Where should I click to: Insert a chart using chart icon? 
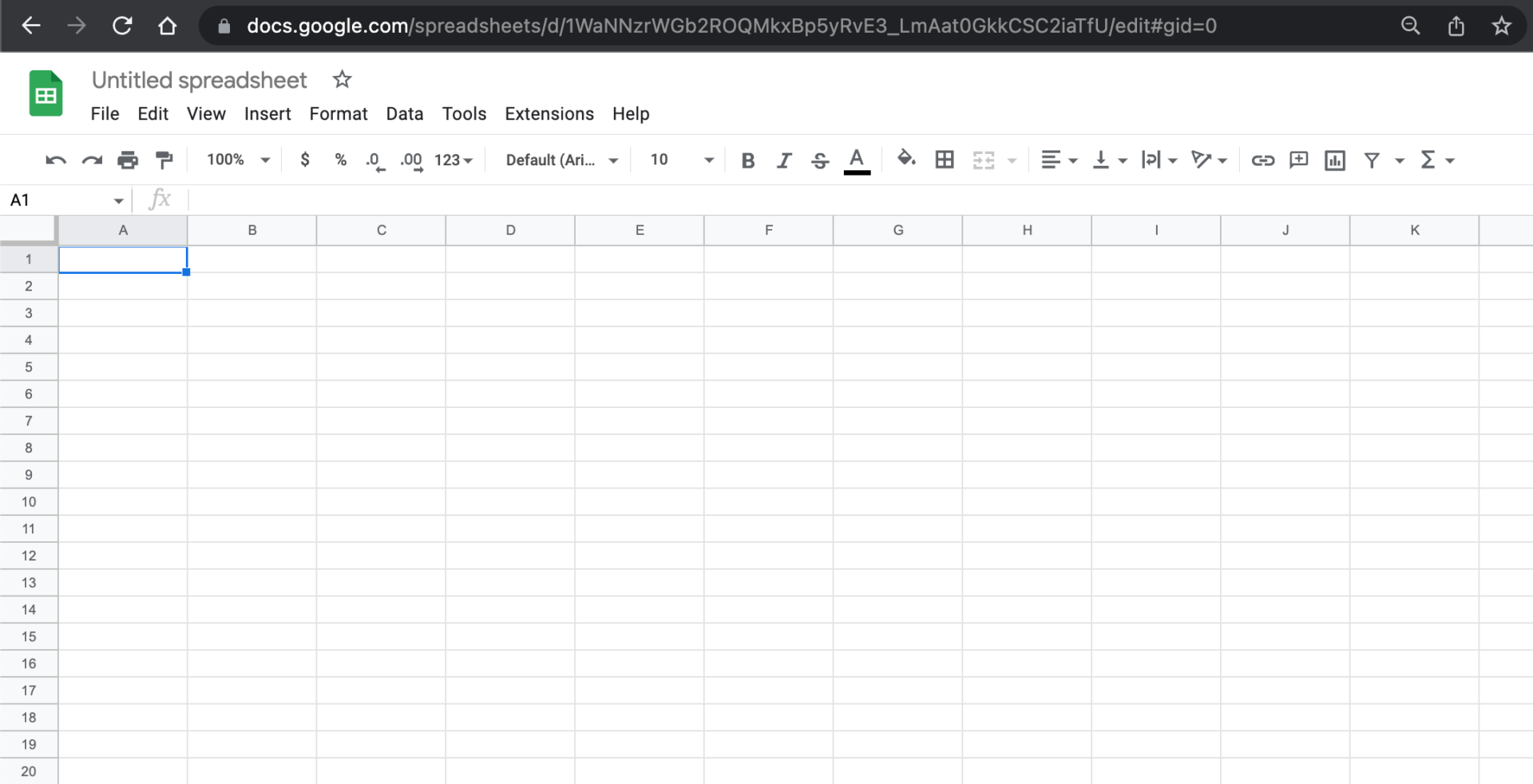(1334, 160)
